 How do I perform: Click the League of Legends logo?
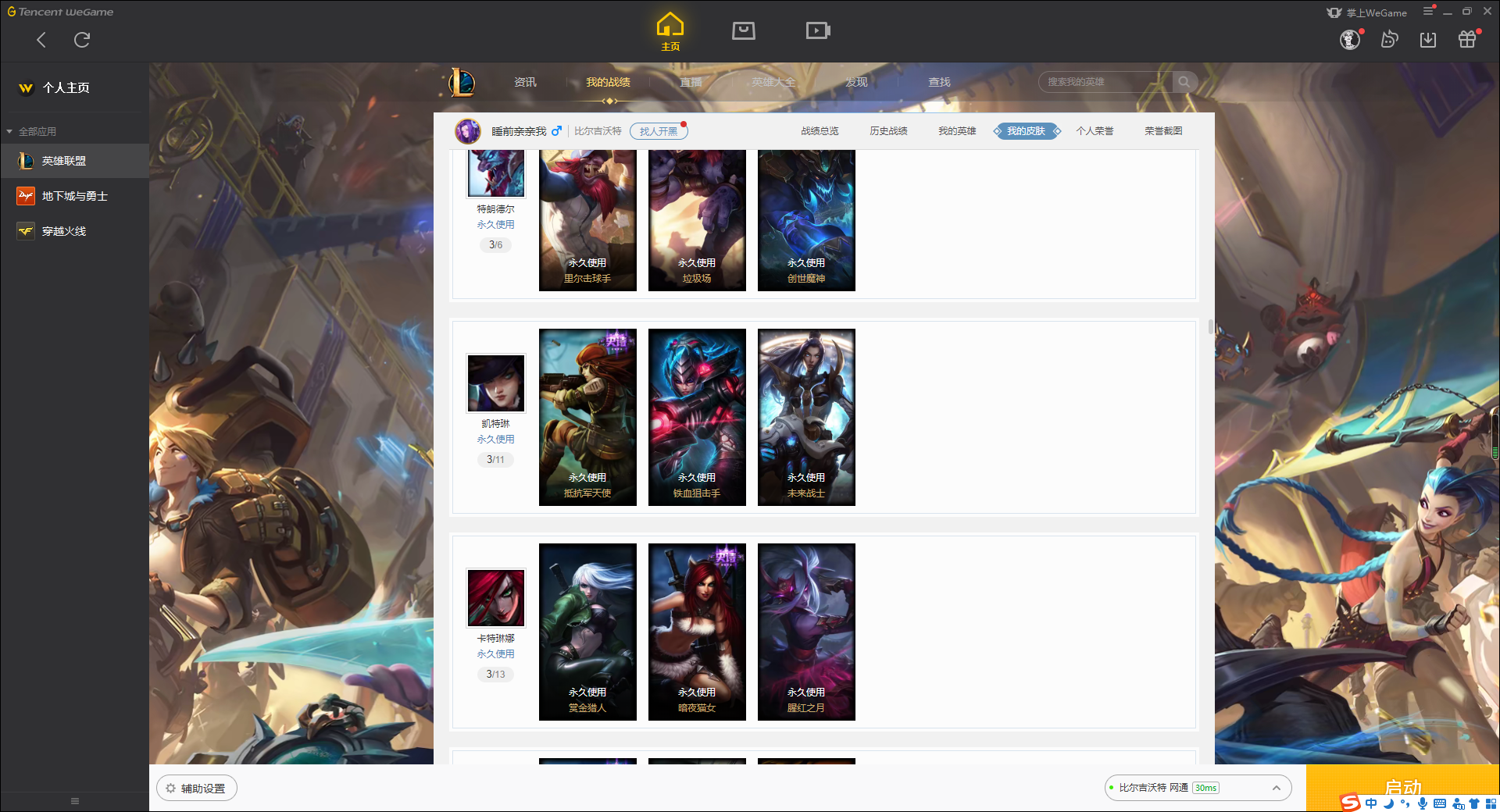coord(462,82)
